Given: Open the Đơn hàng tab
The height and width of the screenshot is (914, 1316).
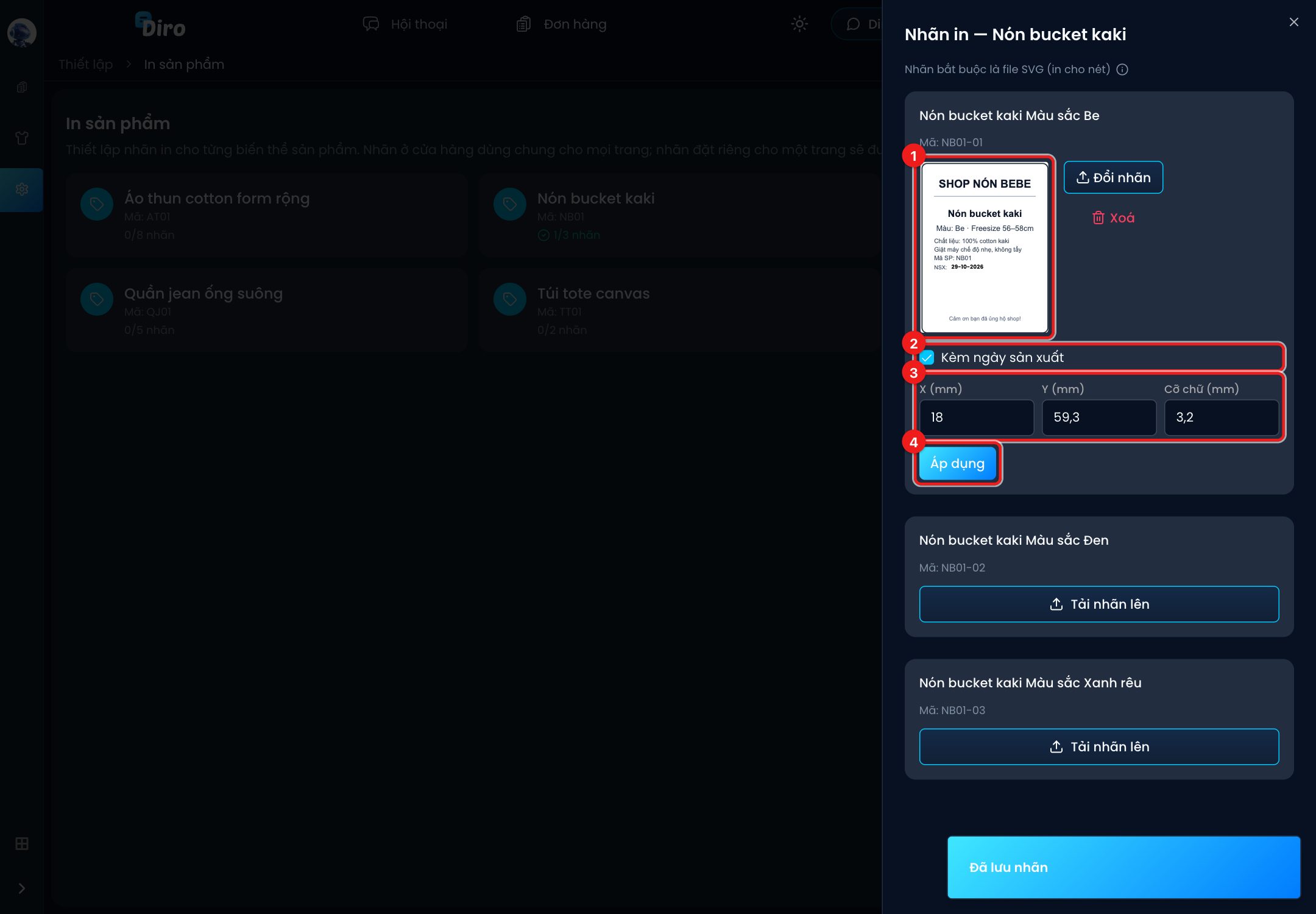Looking at the screenshot, I should coord(562,24).
